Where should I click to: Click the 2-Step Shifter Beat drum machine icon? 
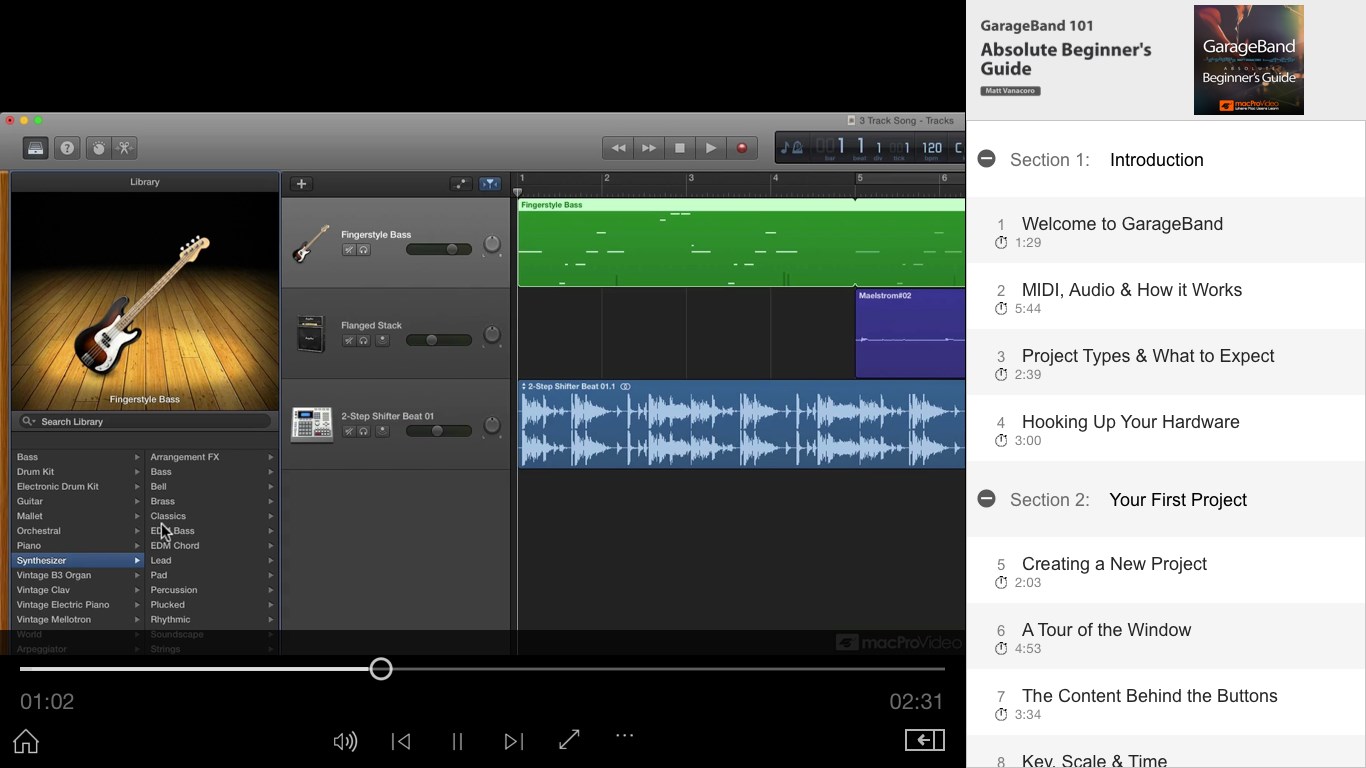pos(311,424)
